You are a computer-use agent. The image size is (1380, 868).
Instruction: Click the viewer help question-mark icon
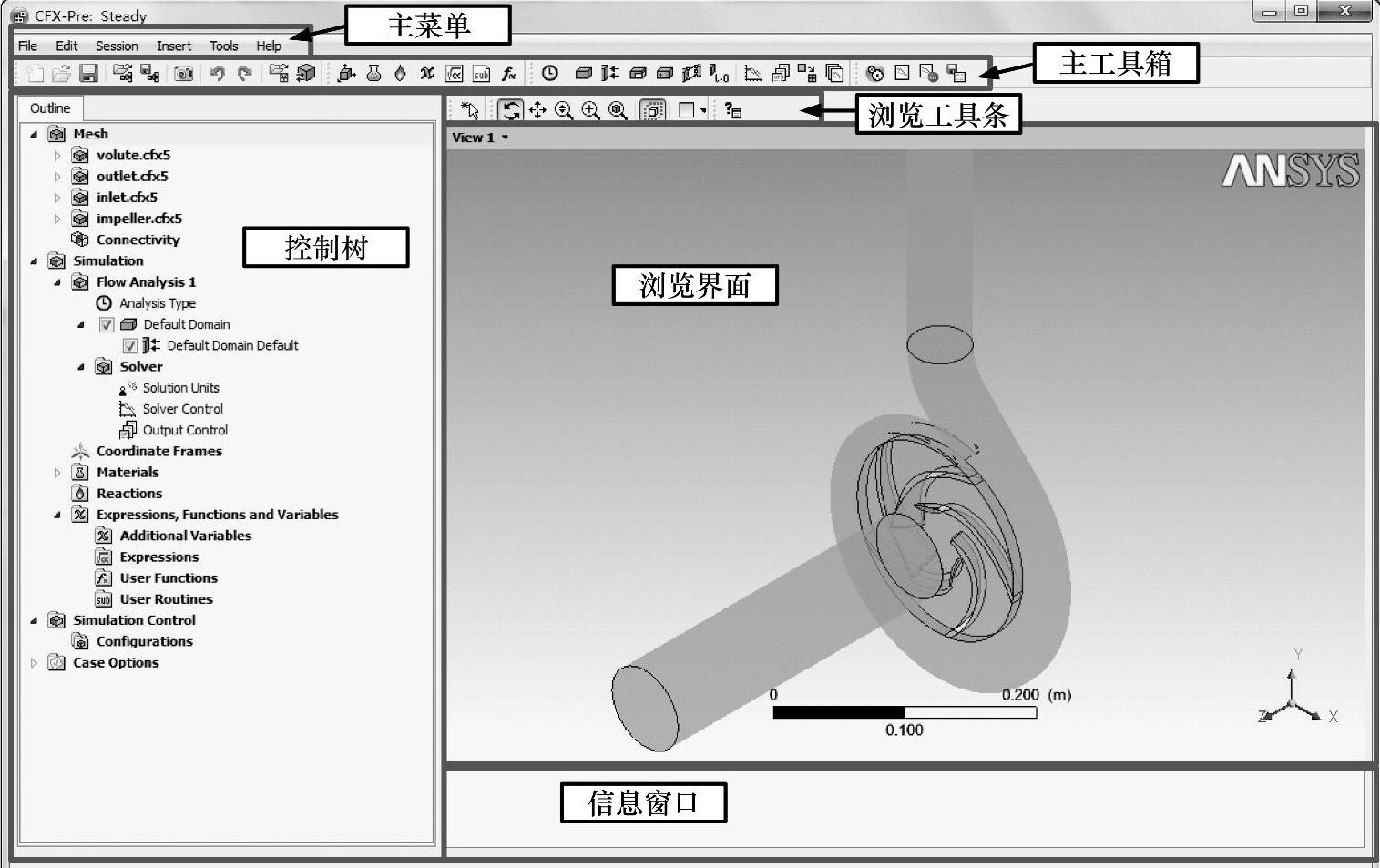[x=733, y=110]
